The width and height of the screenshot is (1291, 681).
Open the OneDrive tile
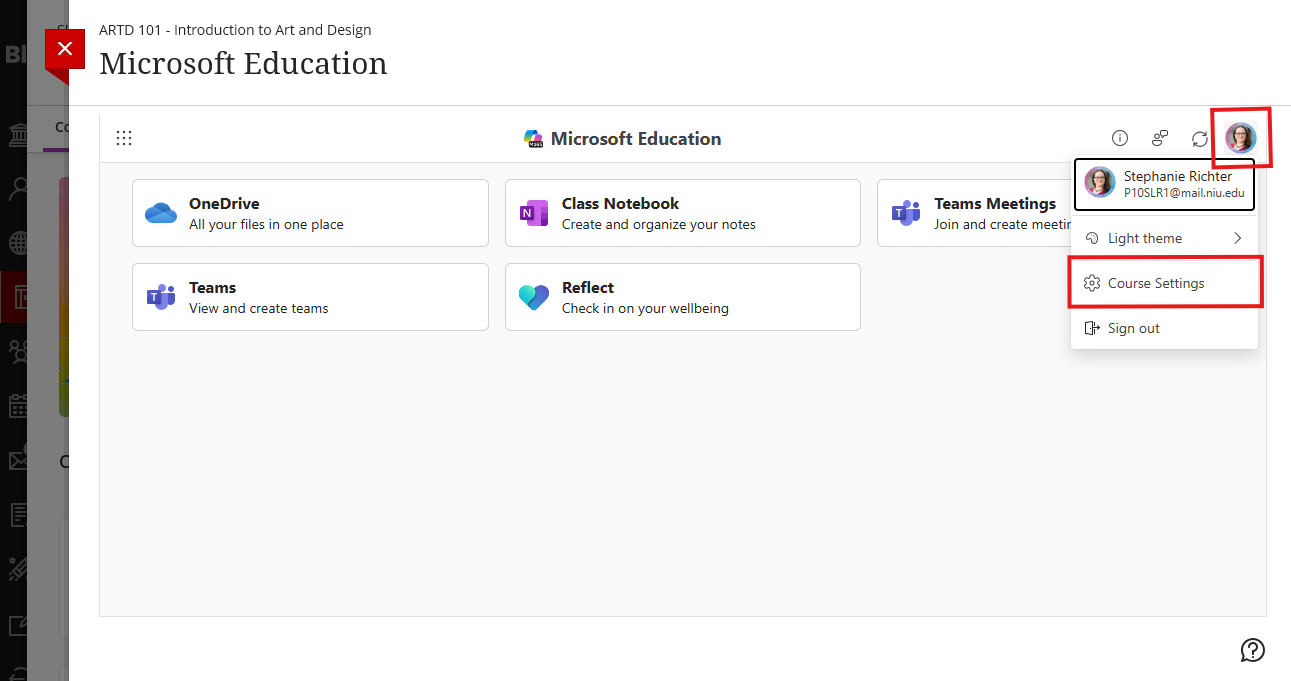pyautogui.click(x=310, y=213)
